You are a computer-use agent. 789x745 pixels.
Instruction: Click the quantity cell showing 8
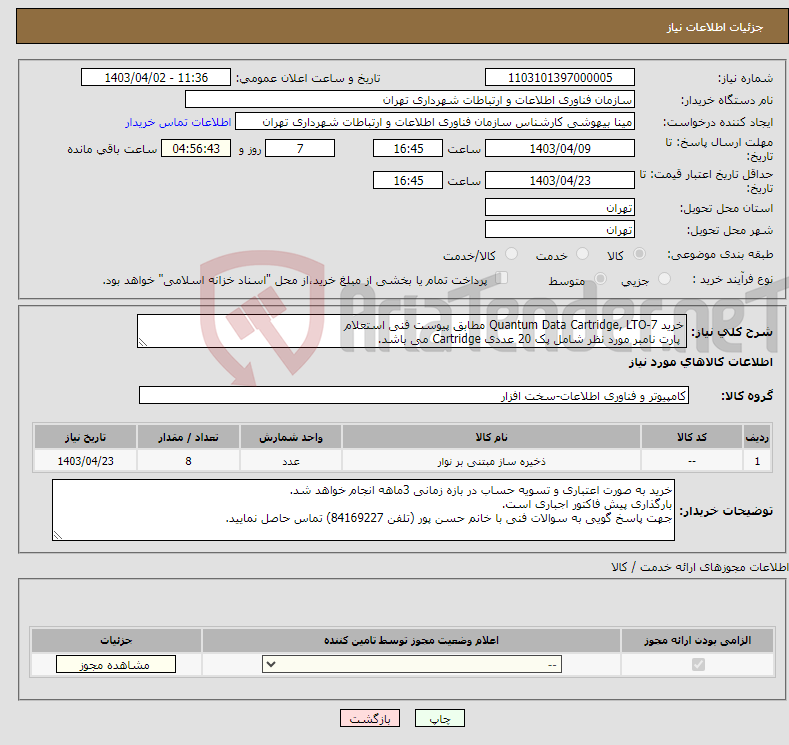tap(188, 461)
